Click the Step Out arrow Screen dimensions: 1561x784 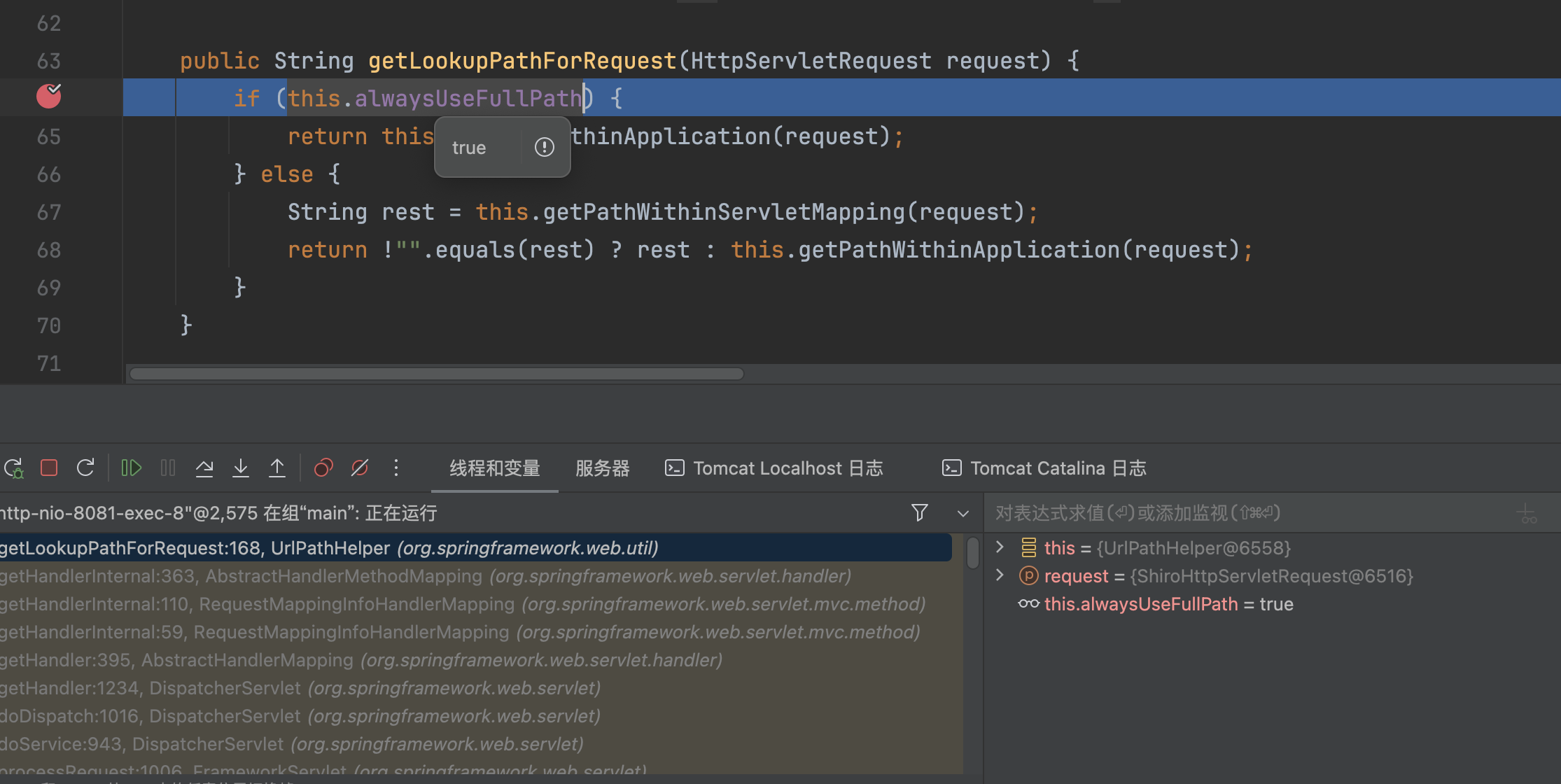coord(277,468)
